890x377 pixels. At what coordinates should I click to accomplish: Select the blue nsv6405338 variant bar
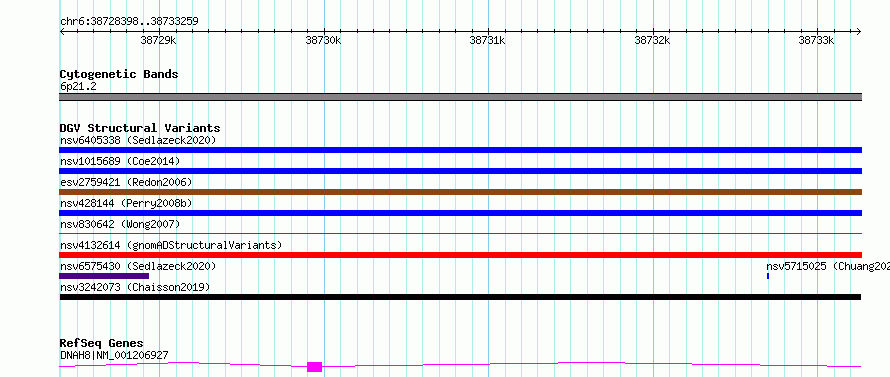[460, 150]
